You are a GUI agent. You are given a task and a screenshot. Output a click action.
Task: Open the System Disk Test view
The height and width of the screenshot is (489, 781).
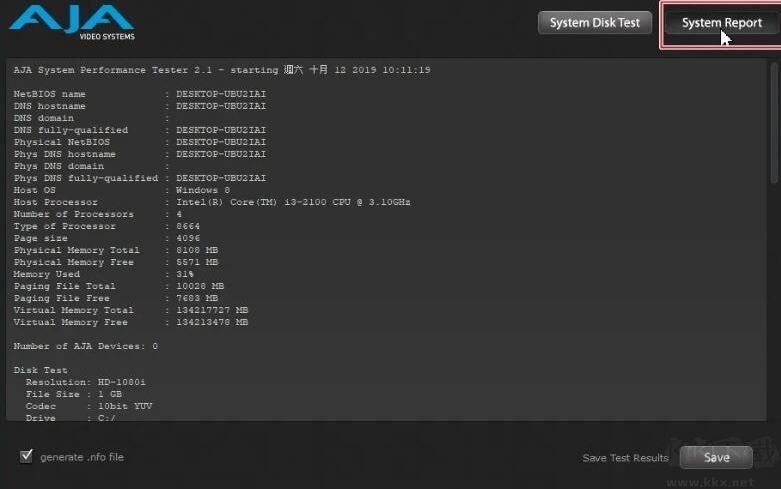coord(595,23)
